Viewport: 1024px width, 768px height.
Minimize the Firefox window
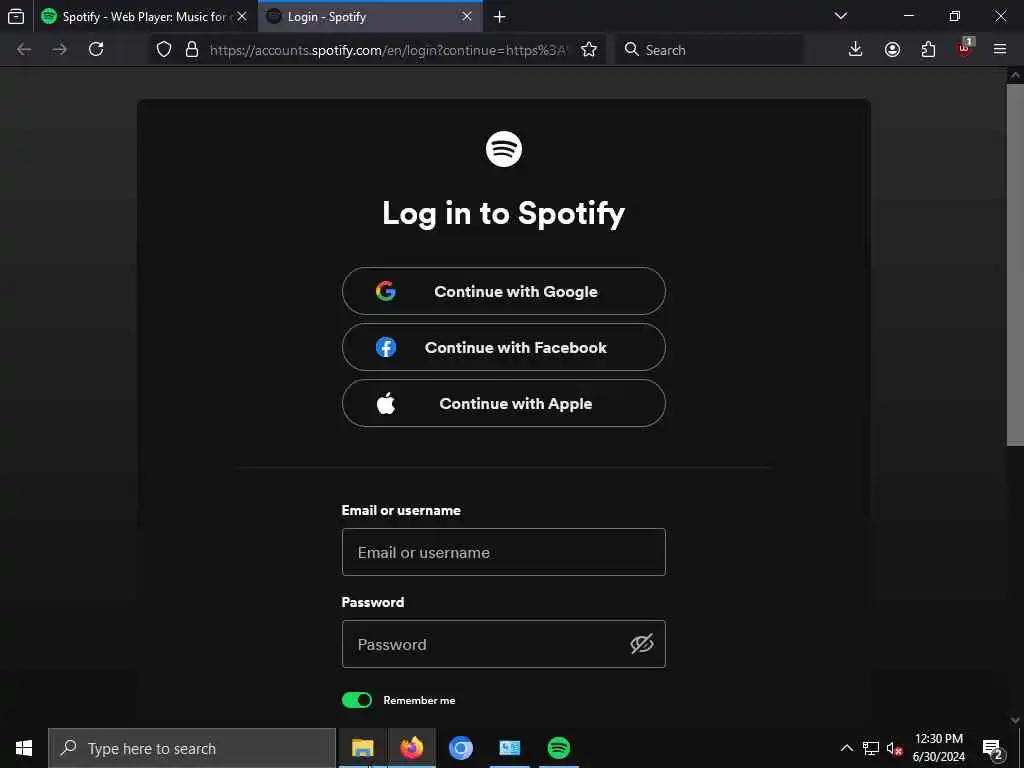coord(909,16)
